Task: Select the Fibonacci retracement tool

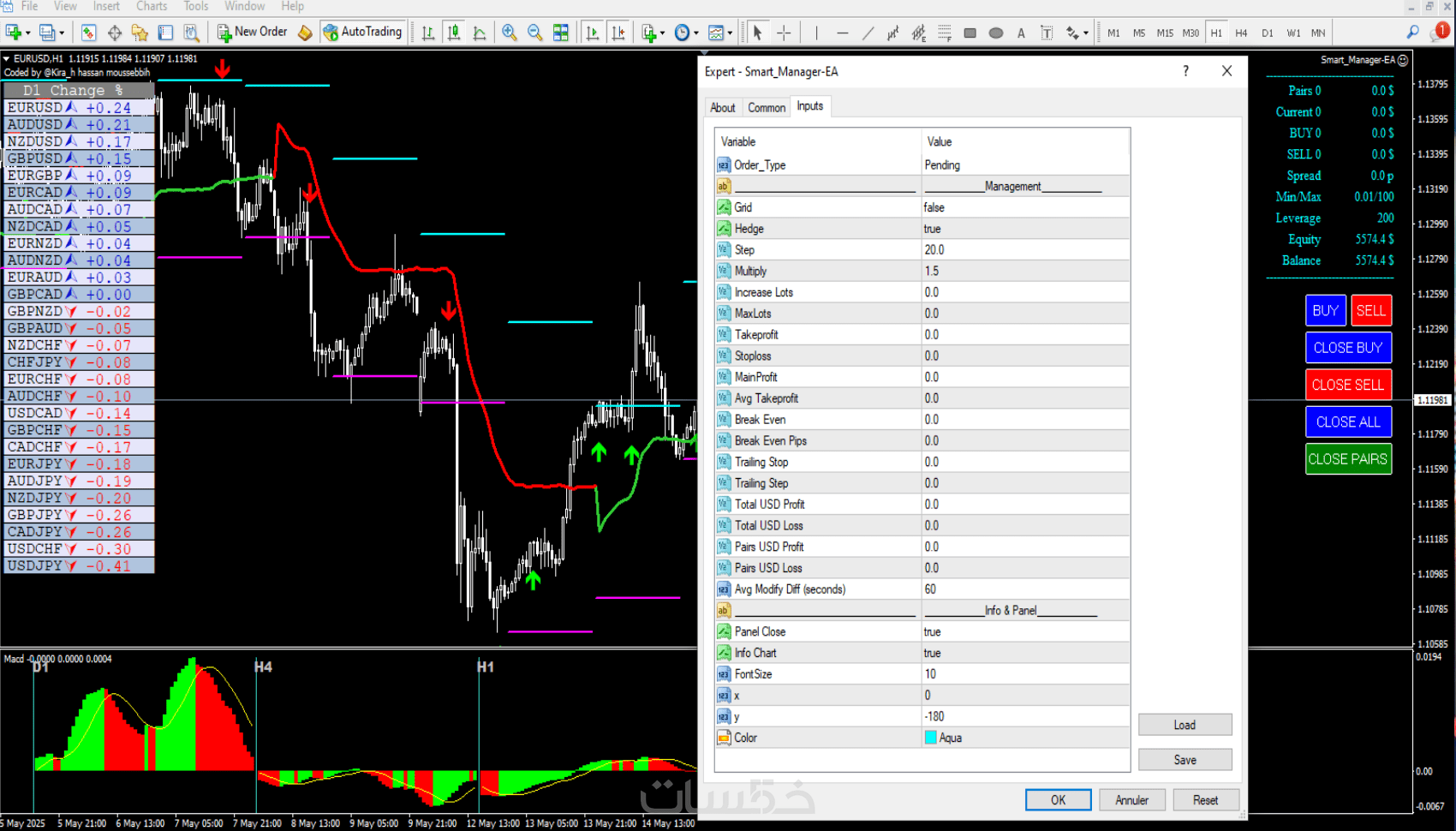Action: click(945, 33)
